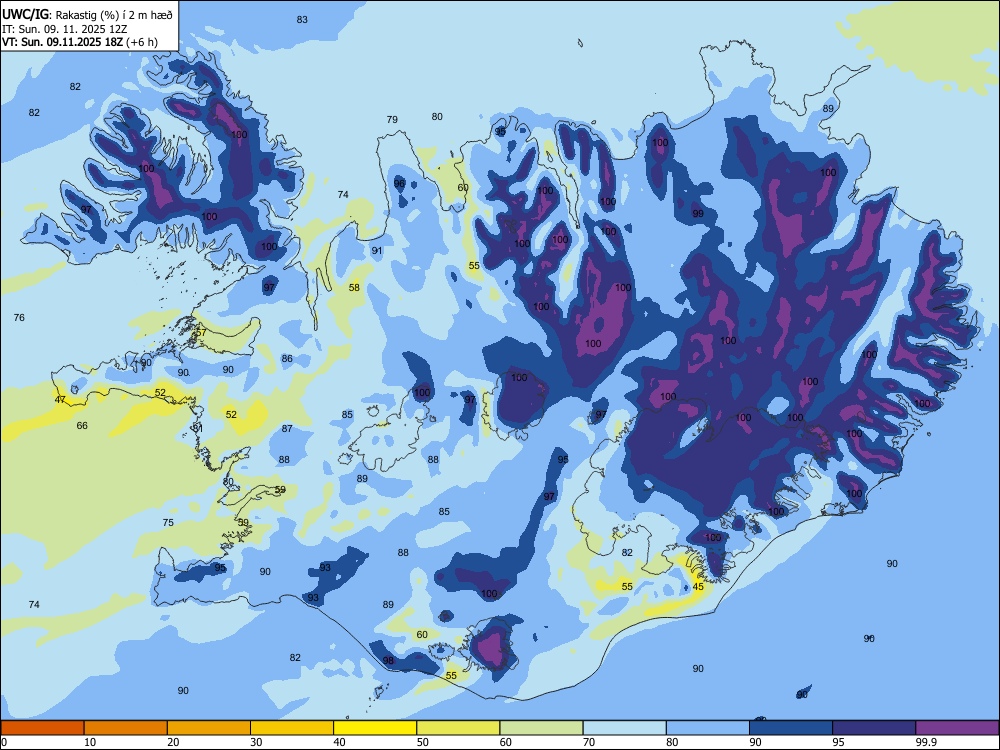Click the '75' humidity value on the map
The width and height of the screenshot is (1000, 750).
point(168,522)
